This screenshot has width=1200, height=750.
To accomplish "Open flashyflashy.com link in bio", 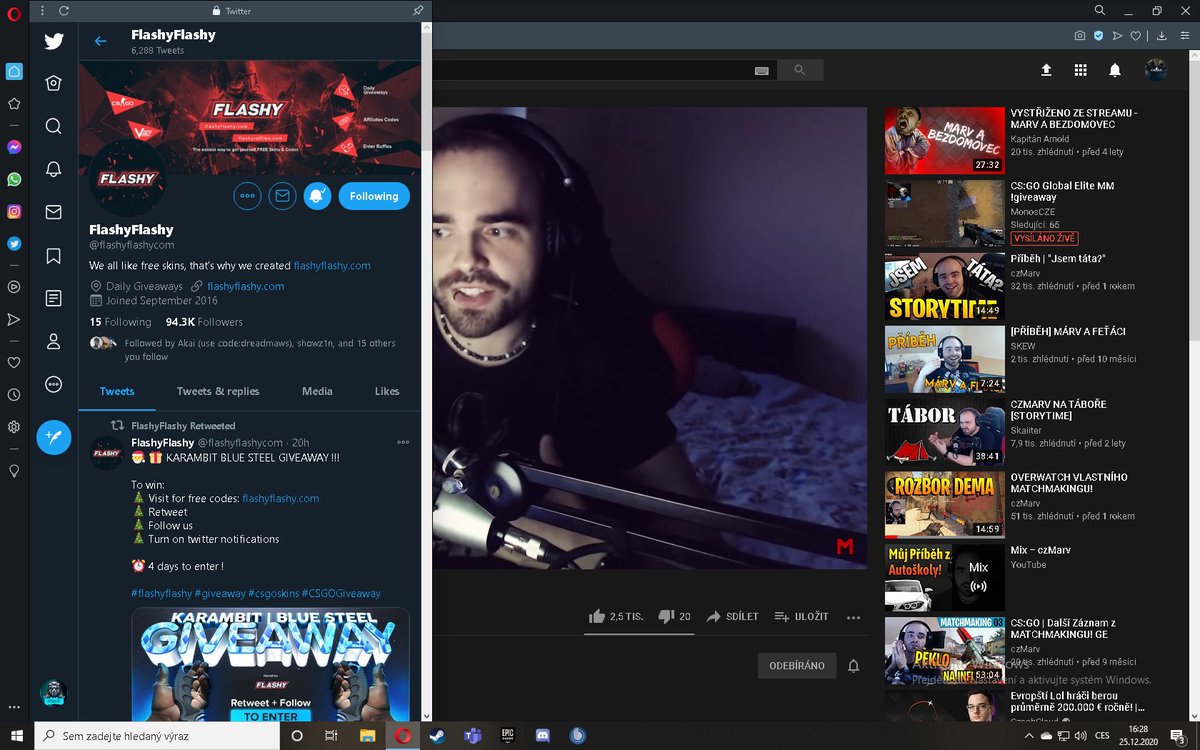I will (332, 266).
